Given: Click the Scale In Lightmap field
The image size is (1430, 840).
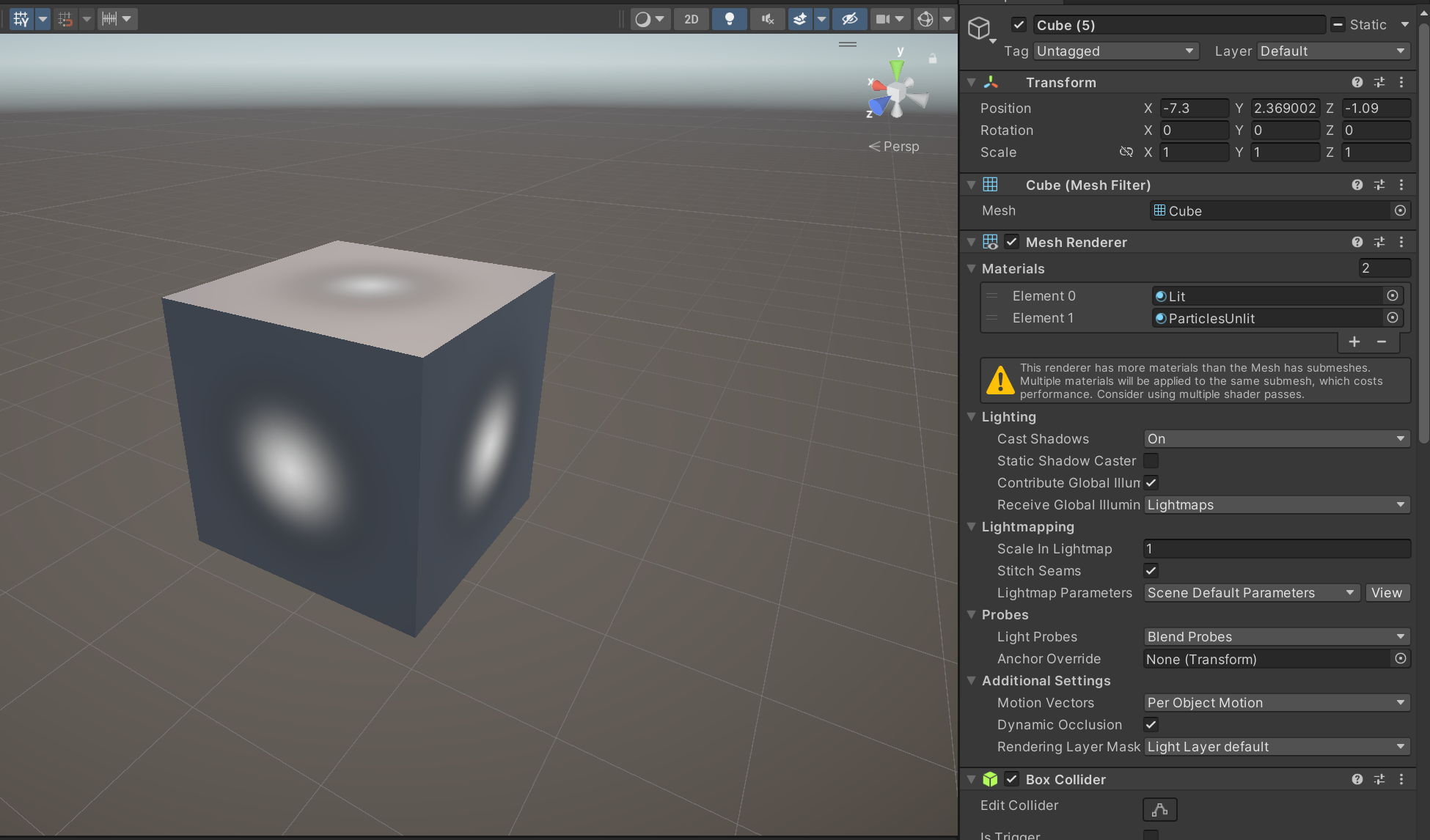Looking at the screenshot, I should click(1276, 549).
